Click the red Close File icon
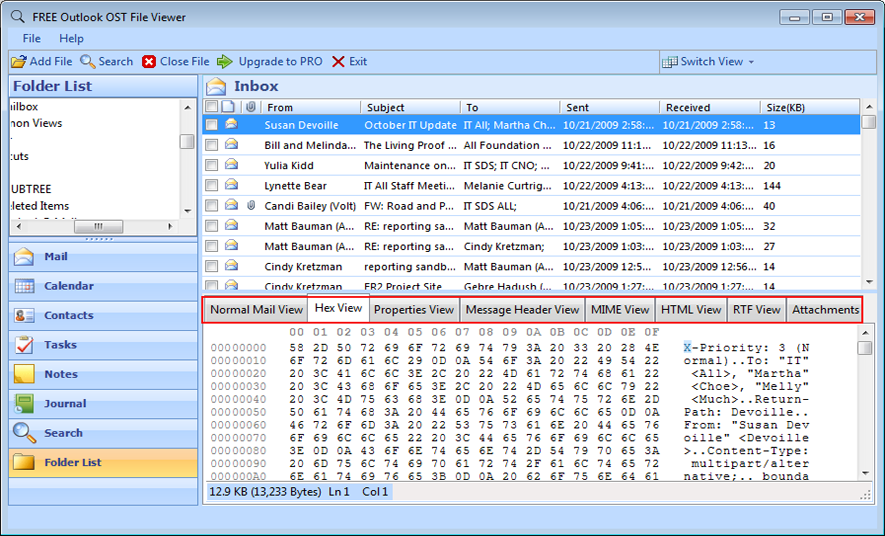Screen dimensions: 885x536 [148, 61]
